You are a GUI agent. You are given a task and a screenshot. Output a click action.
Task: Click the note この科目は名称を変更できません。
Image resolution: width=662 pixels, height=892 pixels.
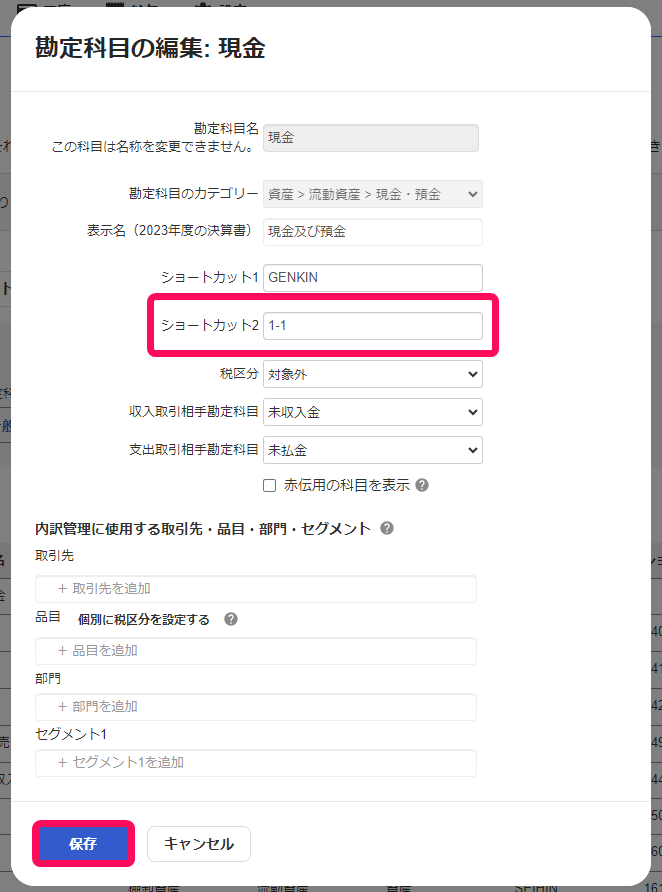(153, 147)
